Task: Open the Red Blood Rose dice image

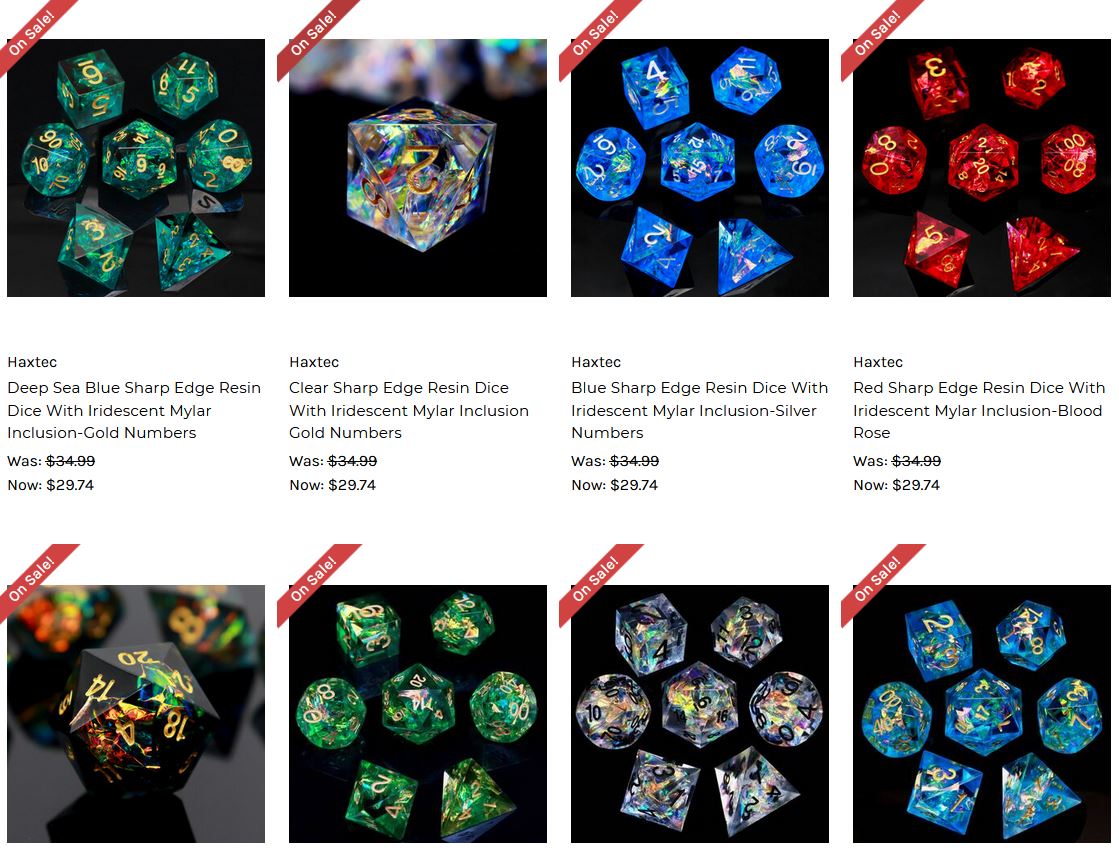Action: pyautogui.click(x=981, y=168)
